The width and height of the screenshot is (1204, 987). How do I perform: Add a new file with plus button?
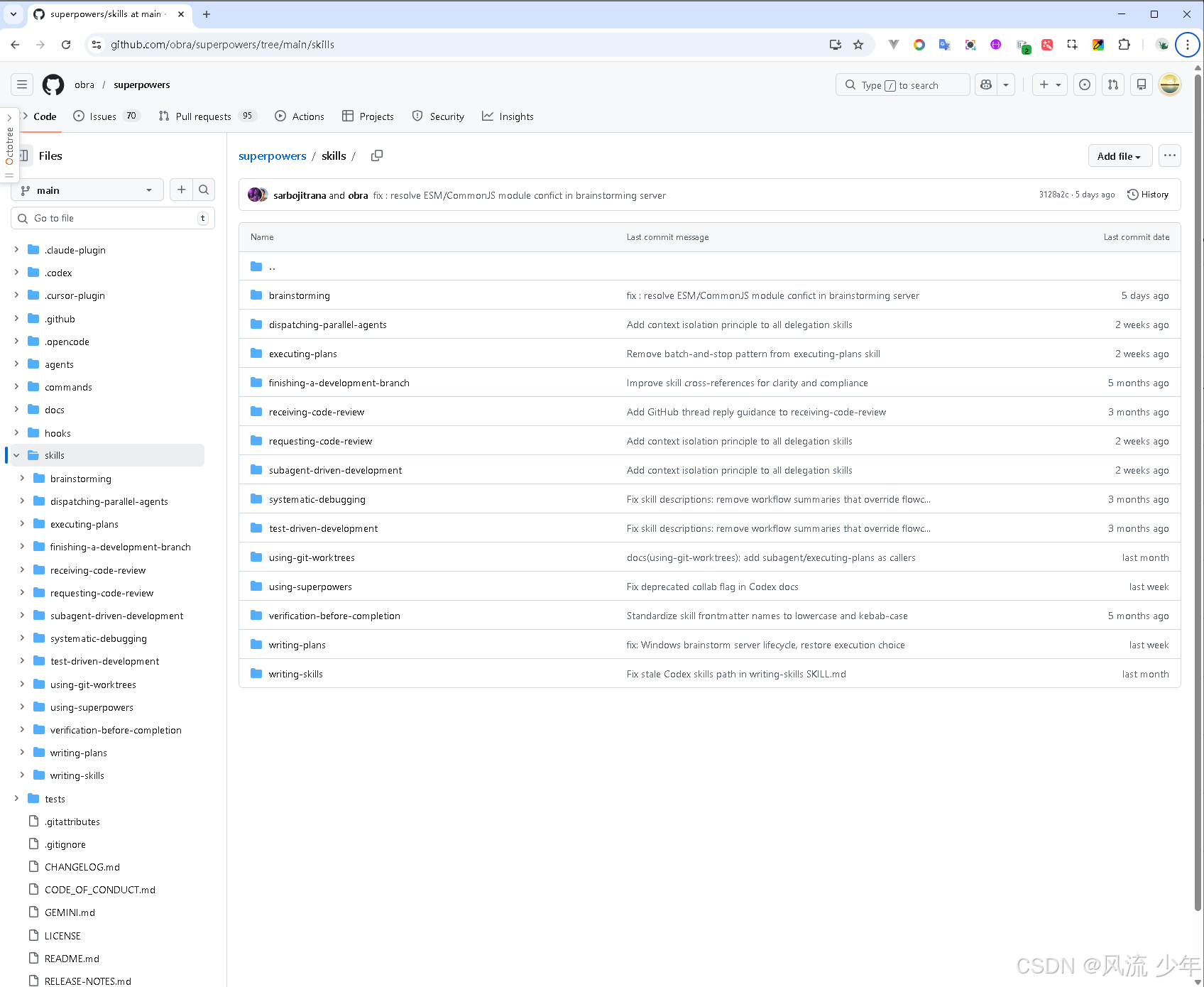[182, 190]
